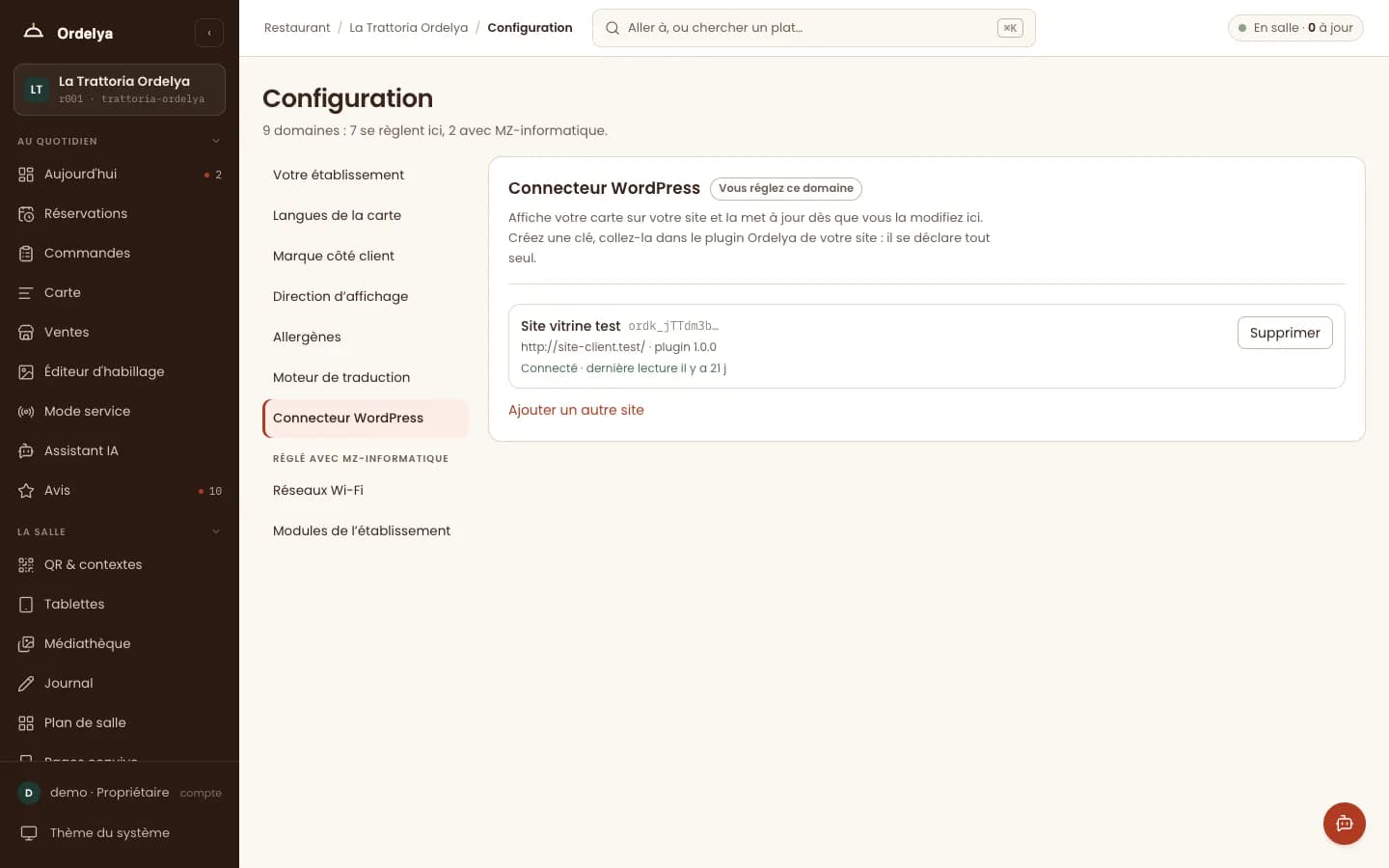Select Moteur de traduction tab

click(x=365, y=377)
